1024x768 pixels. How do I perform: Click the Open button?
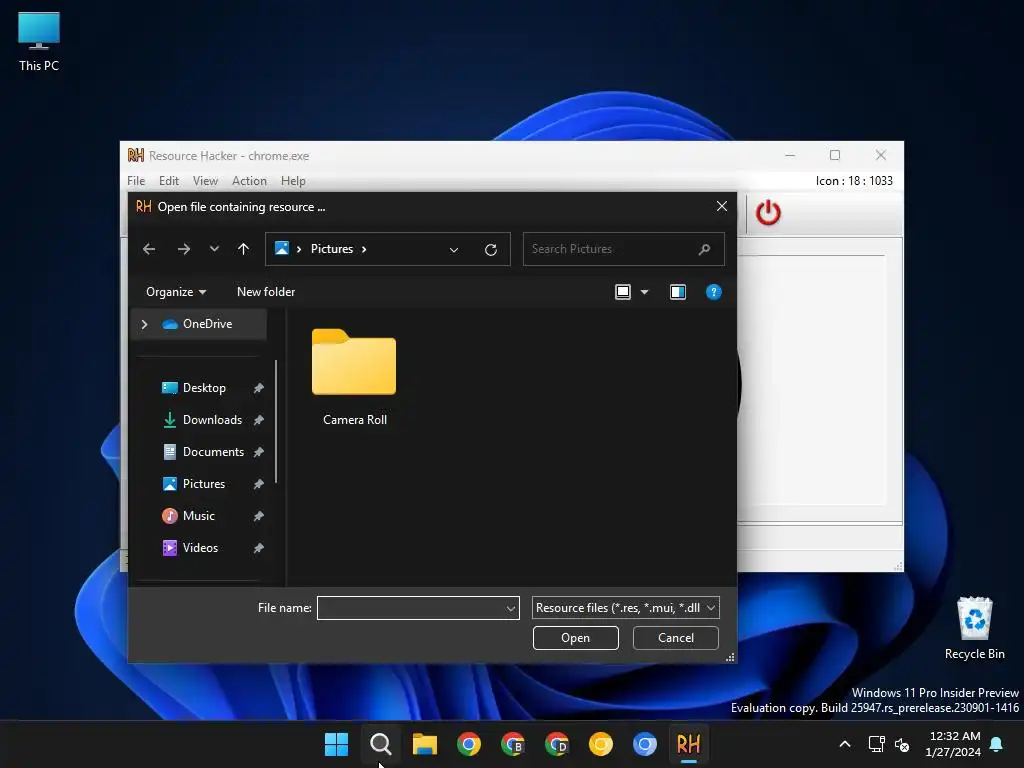(x=575, y=638)
